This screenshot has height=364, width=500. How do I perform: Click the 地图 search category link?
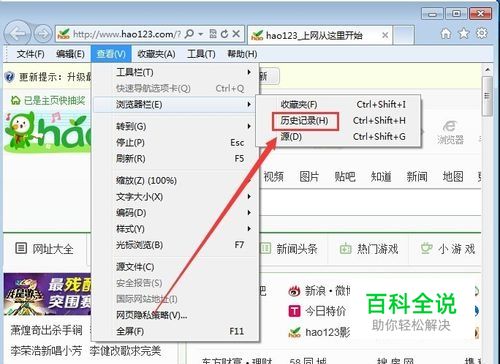[x=453, y=176]
